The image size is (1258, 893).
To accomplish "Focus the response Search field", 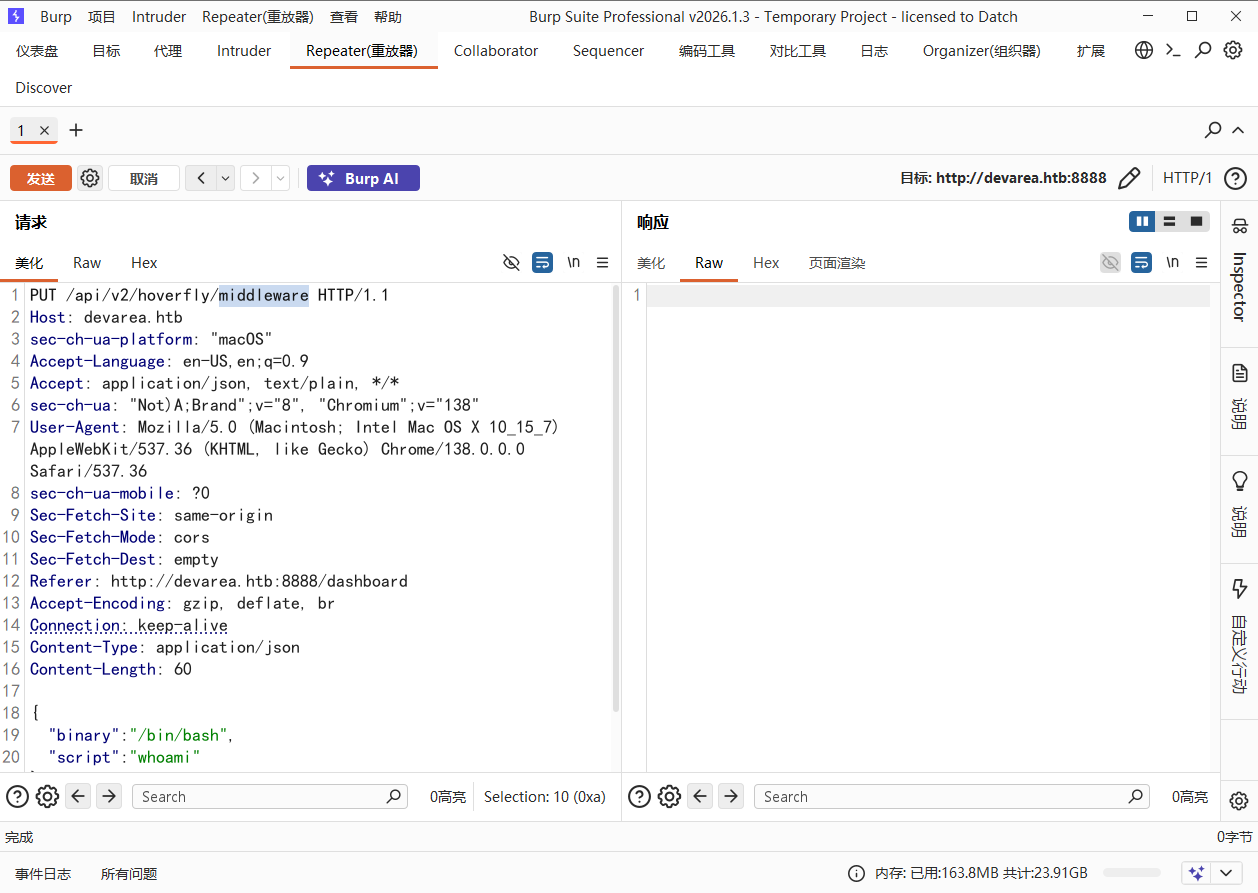I will (952, 797).
